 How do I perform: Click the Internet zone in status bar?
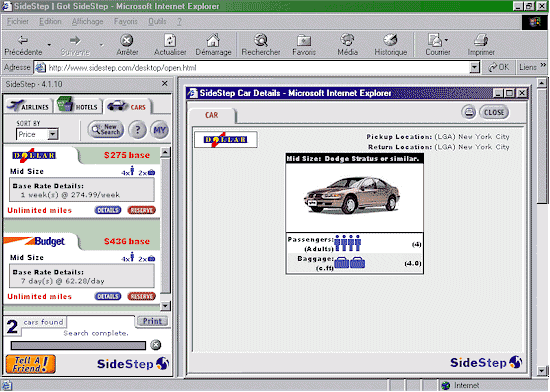coord(460,385)
